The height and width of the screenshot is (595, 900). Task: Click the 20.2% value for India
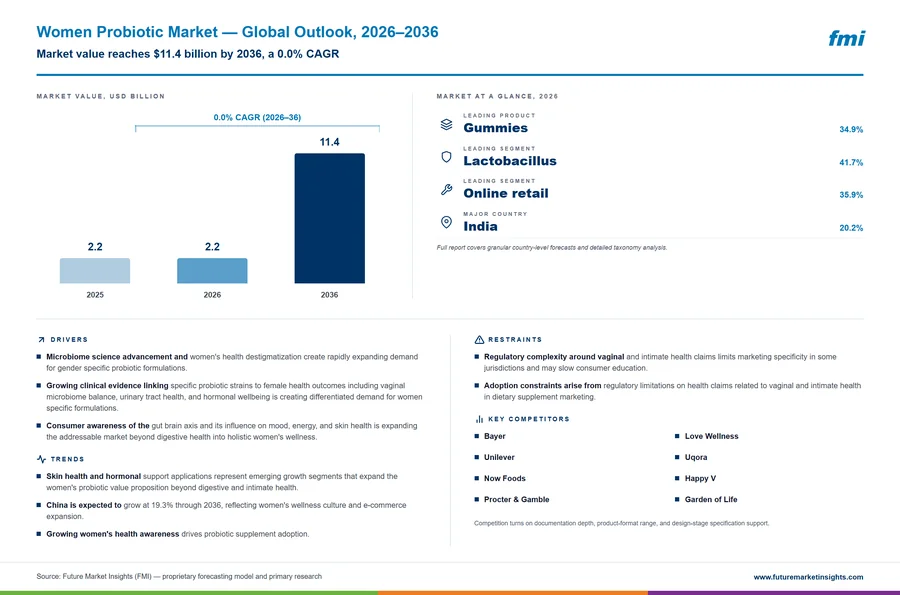click(x=851, y=228)
